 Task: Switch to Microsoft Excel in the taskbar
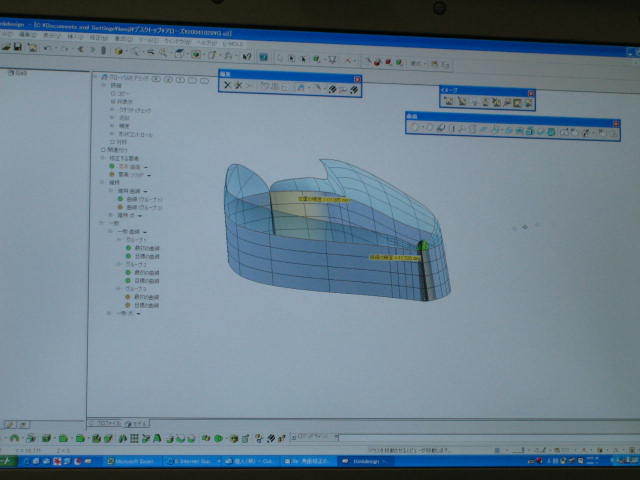pos(131,461)
